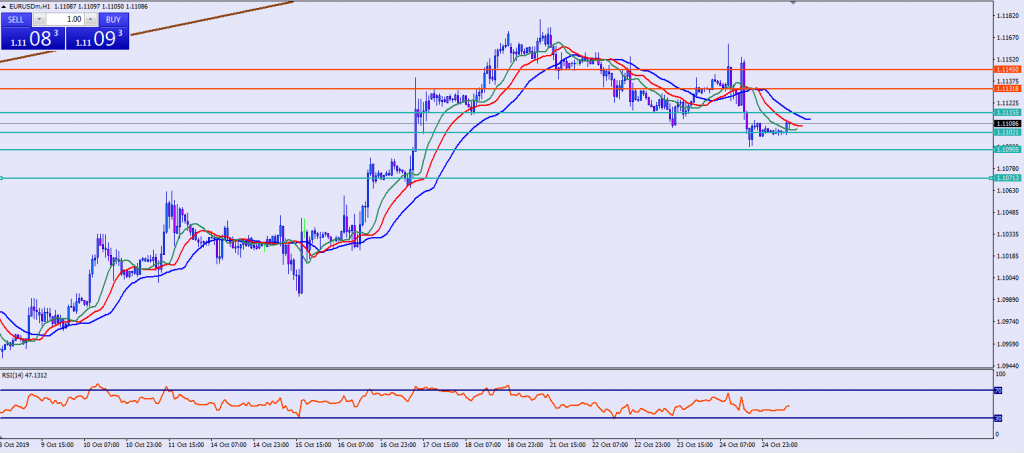Click the SELL button
The height and width of the screenshot is (453, 1024).
click(17, 19)
